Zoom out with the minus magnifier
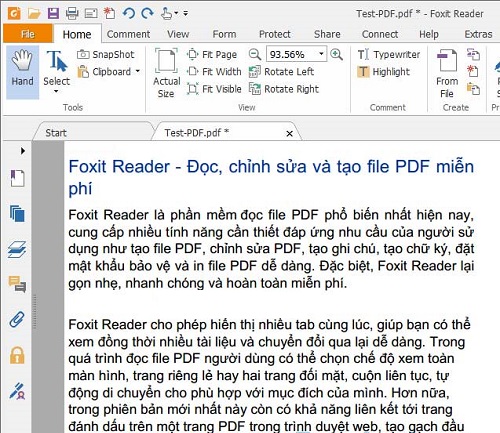Image resolution: width=500 pixels, height=433 pixels. pos(255,54)
